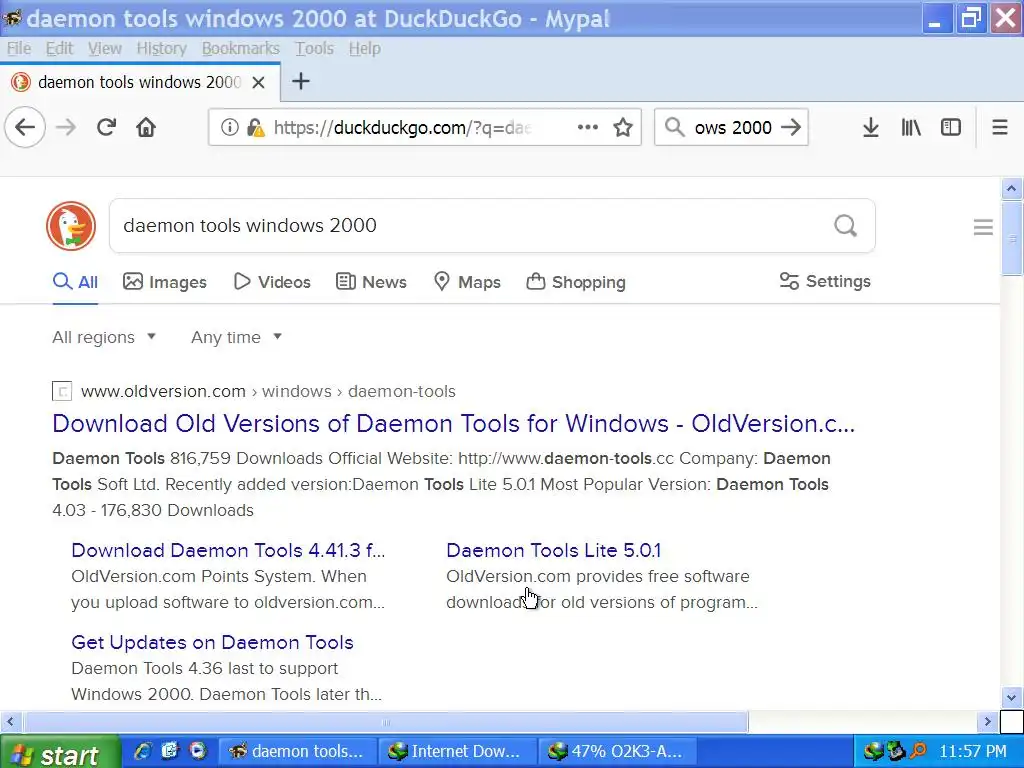Viewport: 1024px width, 768px height.
Task: Expand the Any time filter
Action: (x=236, y=337)
